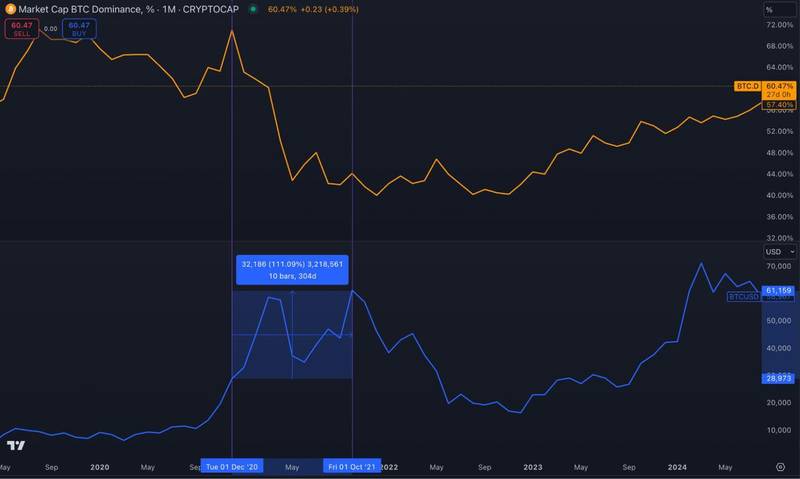
Task: Click the 2020 time axis label
Action: coord(99,467)
